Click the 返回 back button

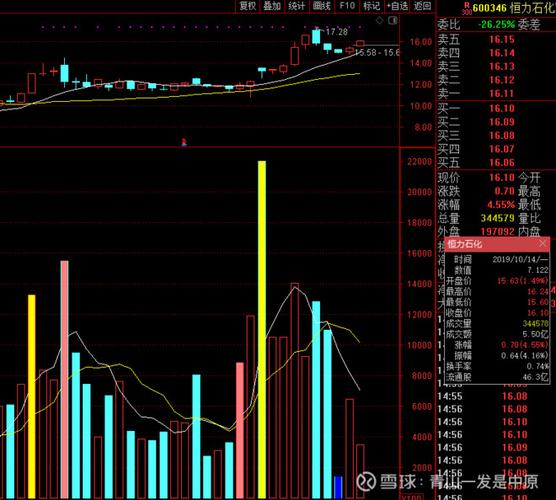(422, 6)
